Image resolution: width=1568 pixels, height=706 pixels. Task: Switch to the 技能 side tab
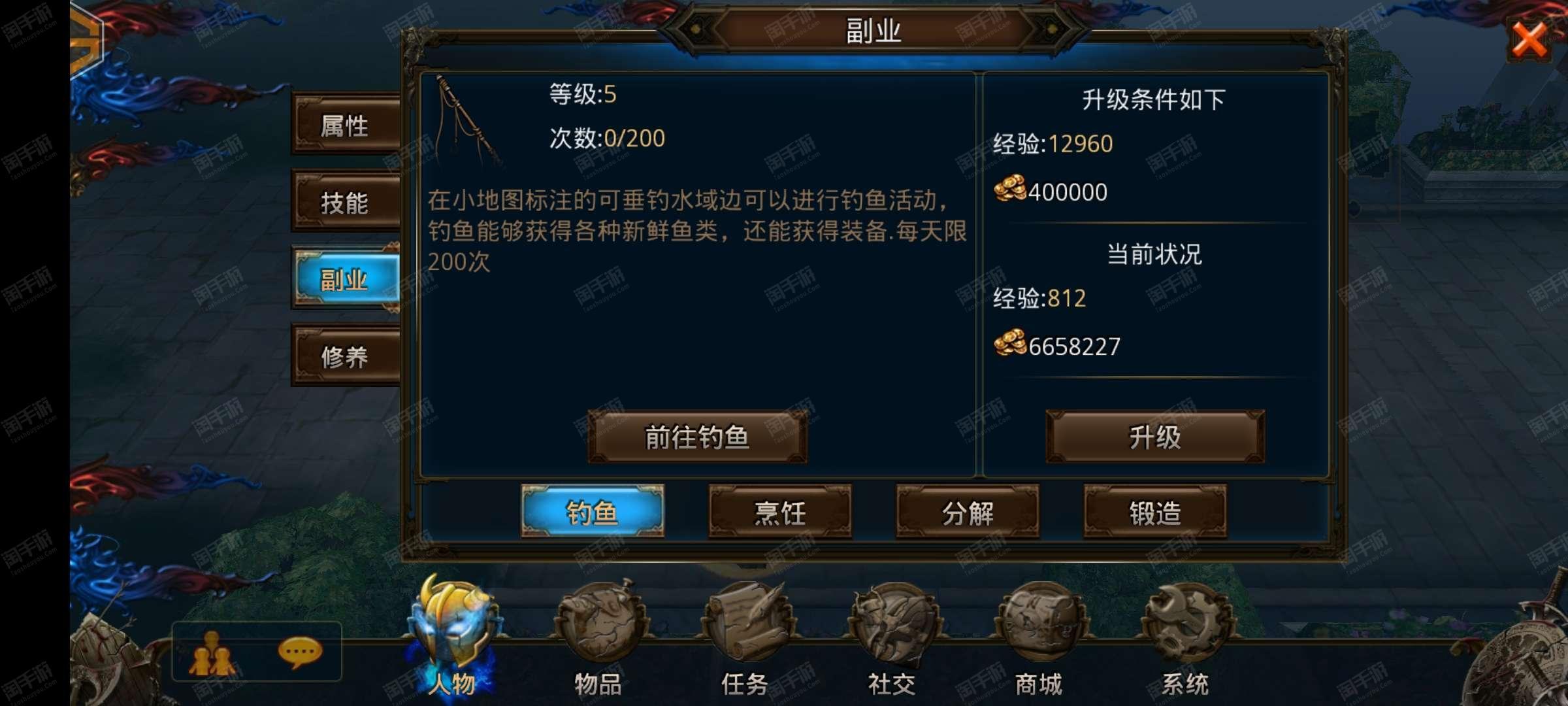346,202
